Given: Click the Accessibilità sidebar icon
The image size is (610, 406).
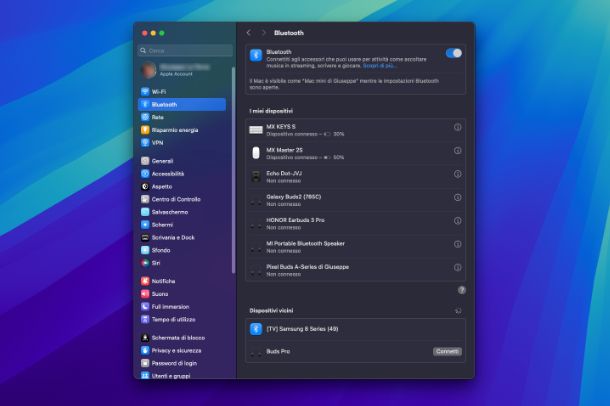Looking at the screenshot, I should tap(145, 174).
